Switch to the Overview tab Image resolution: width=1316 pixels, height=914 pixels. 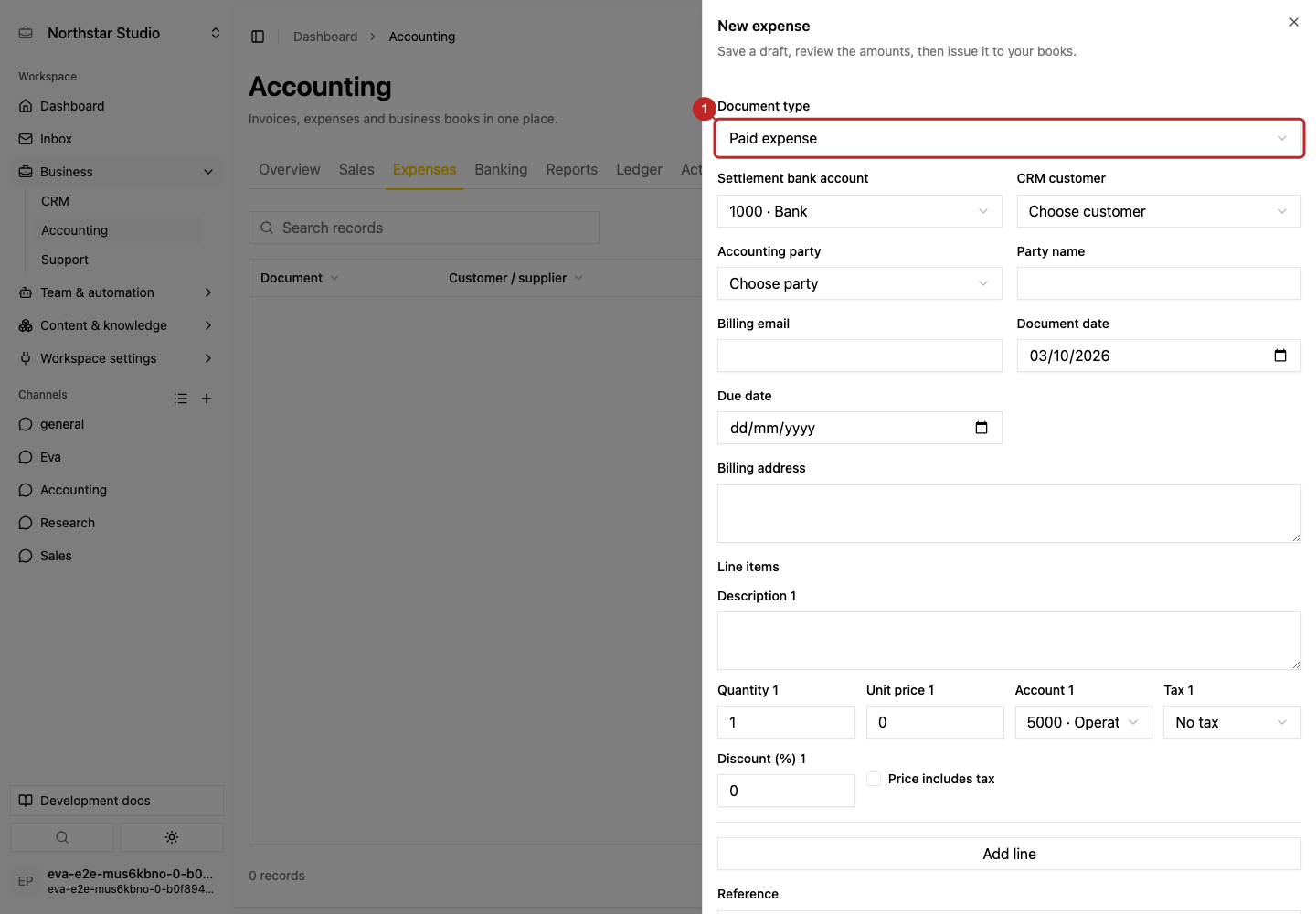point(290,170)
